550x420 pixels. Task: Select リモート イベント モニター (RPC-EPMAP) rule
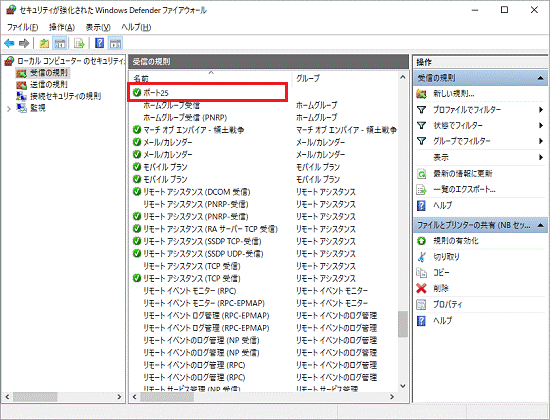coord(204,303)
